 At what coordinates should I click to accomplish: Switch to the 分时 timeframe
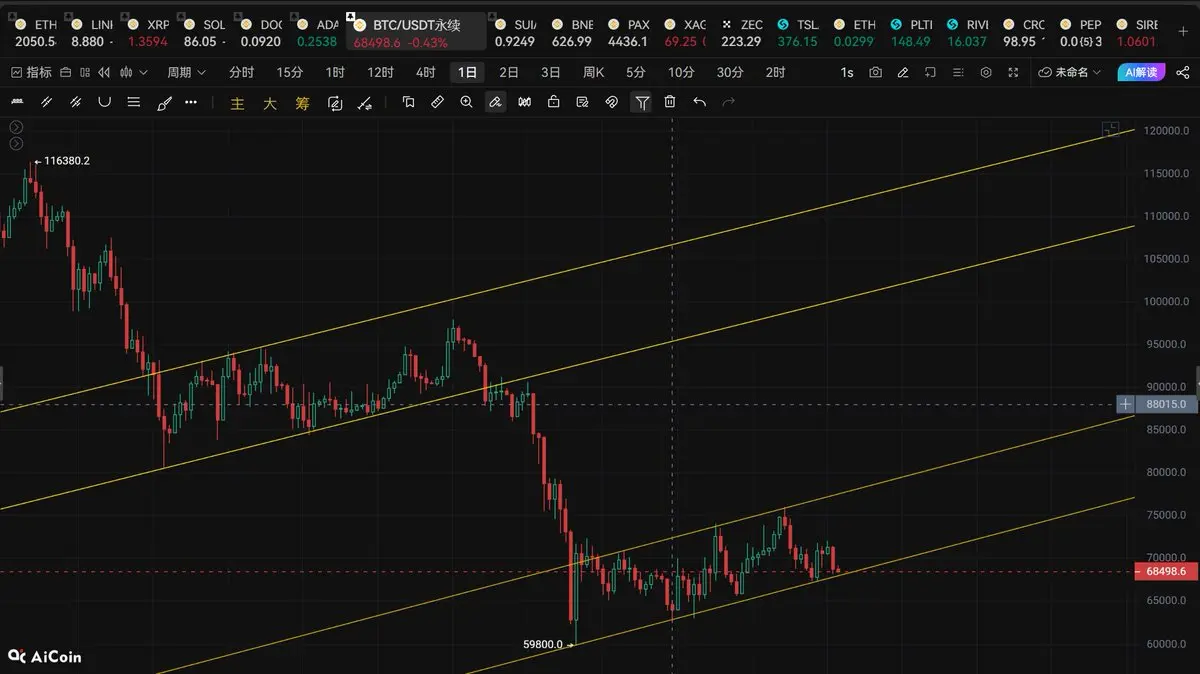241,72
